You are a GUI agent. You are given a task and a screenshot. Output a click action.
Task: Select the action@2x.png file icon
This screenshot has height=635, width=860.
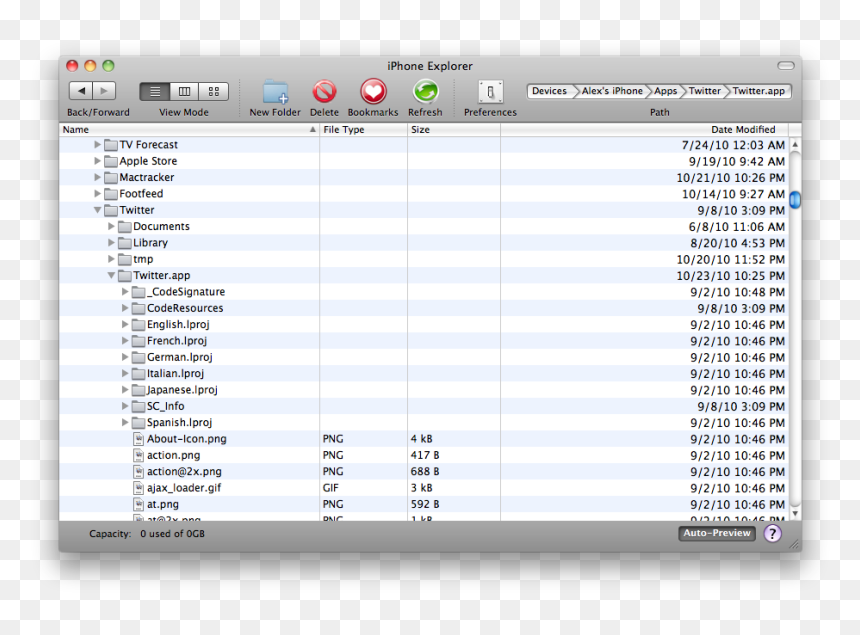[139, 472]
